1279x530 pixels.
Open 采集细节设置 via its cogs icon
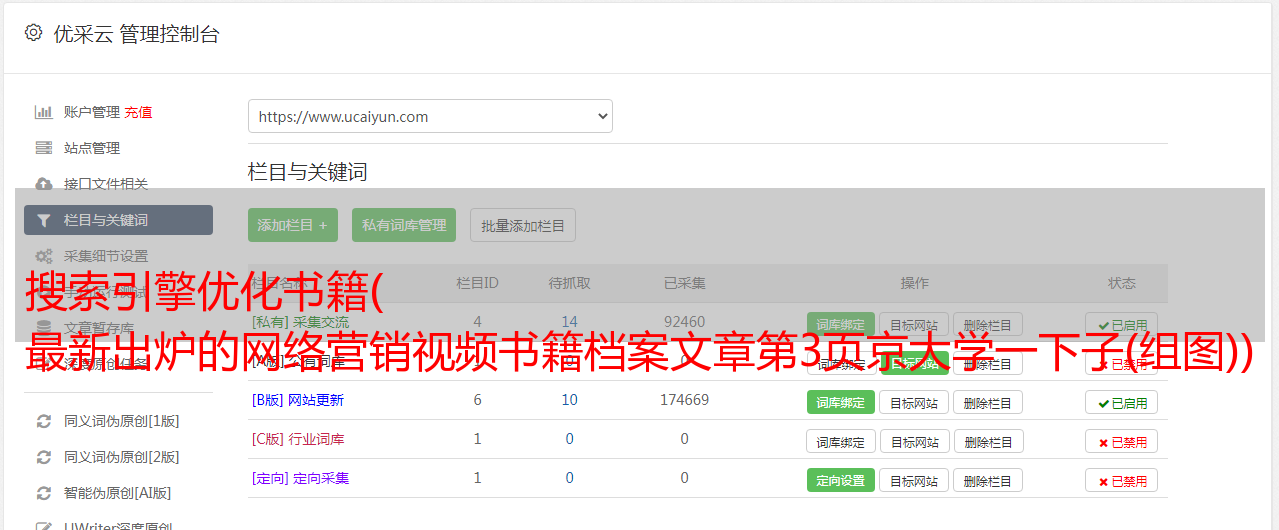[44, 256]
